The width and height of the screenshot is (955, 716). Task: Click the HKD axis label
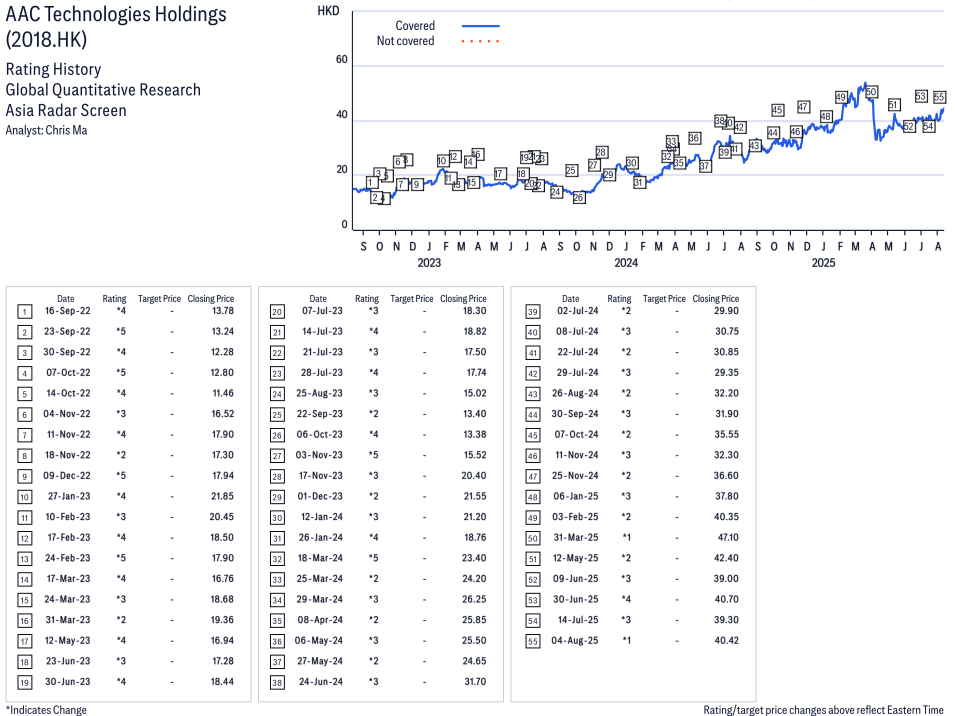[x=328, y=11]
